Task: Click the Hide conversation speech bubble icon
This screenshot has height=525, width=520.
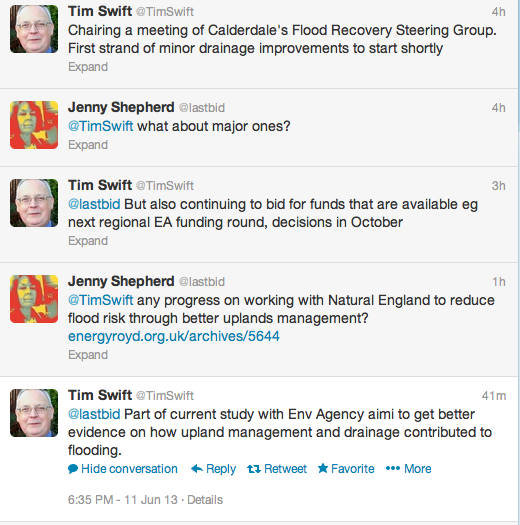Action: point(73,469)
